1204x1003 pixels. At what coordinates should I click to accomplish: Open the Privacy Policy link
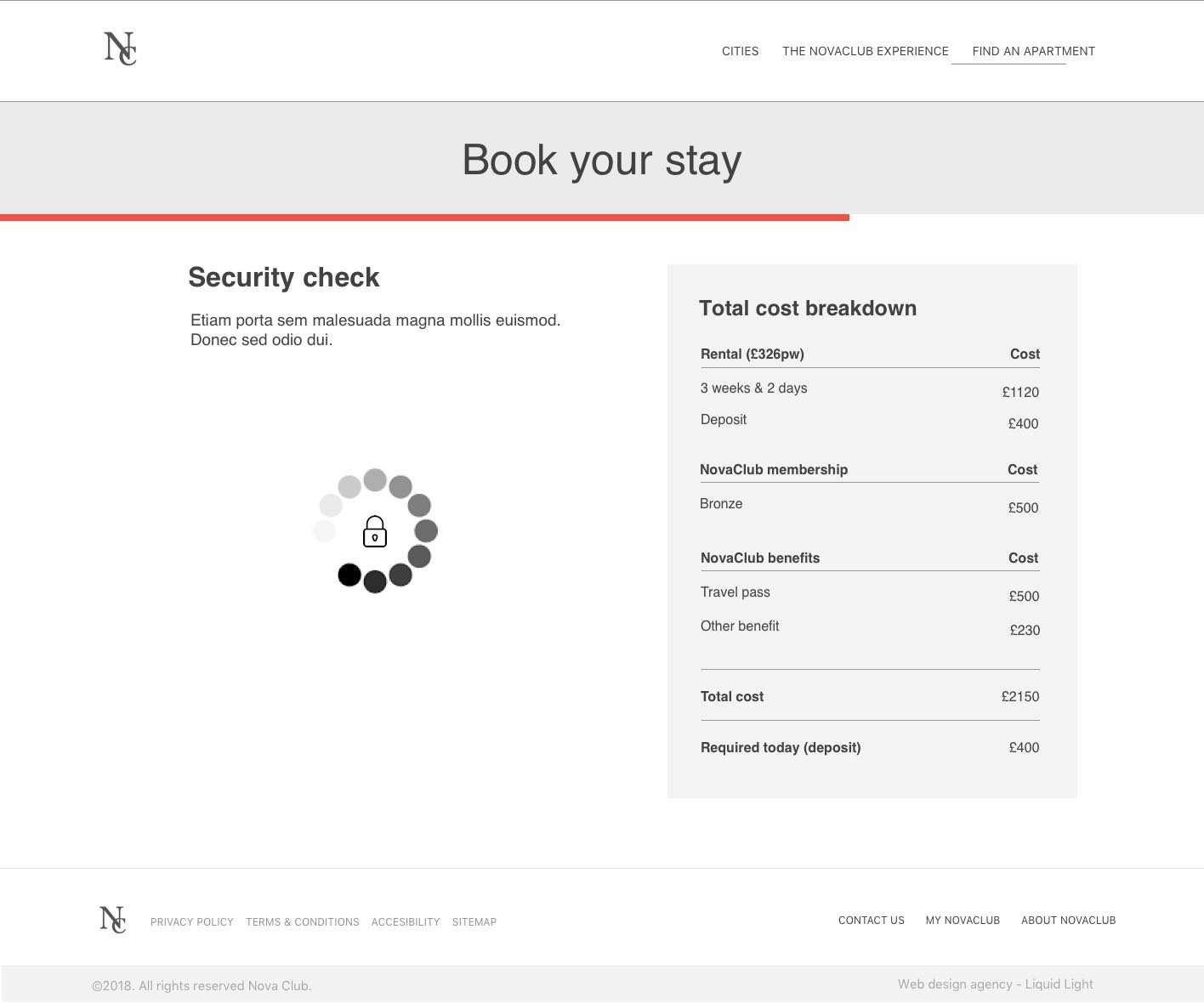(192, 922)
